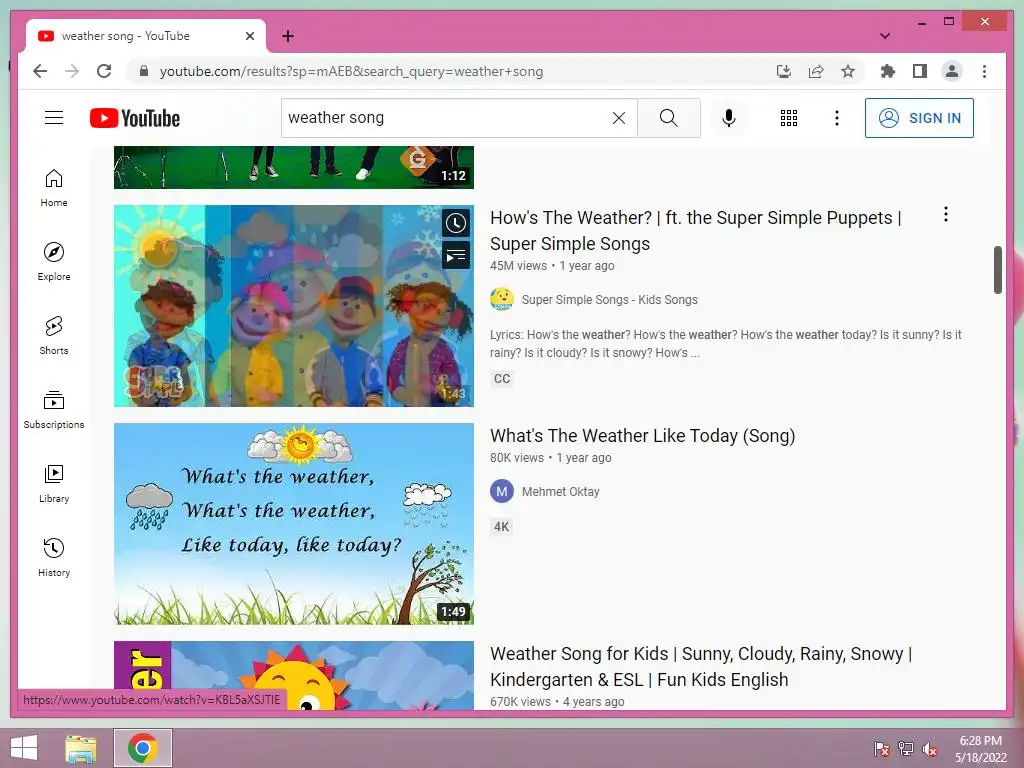The image size is (1024, 768).
Task: Open What's The Weather Like Today (Song)
Action: [x=643, y=436]
